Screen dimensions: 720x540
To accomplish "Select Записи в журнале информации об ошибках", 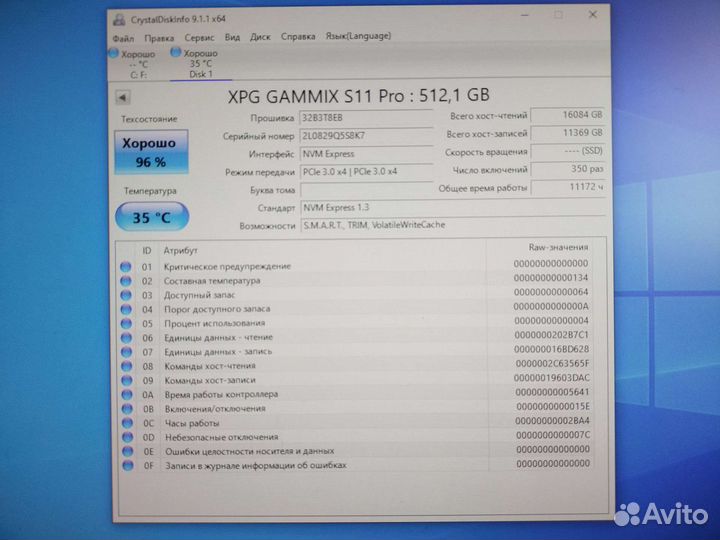I will [256, 466].
